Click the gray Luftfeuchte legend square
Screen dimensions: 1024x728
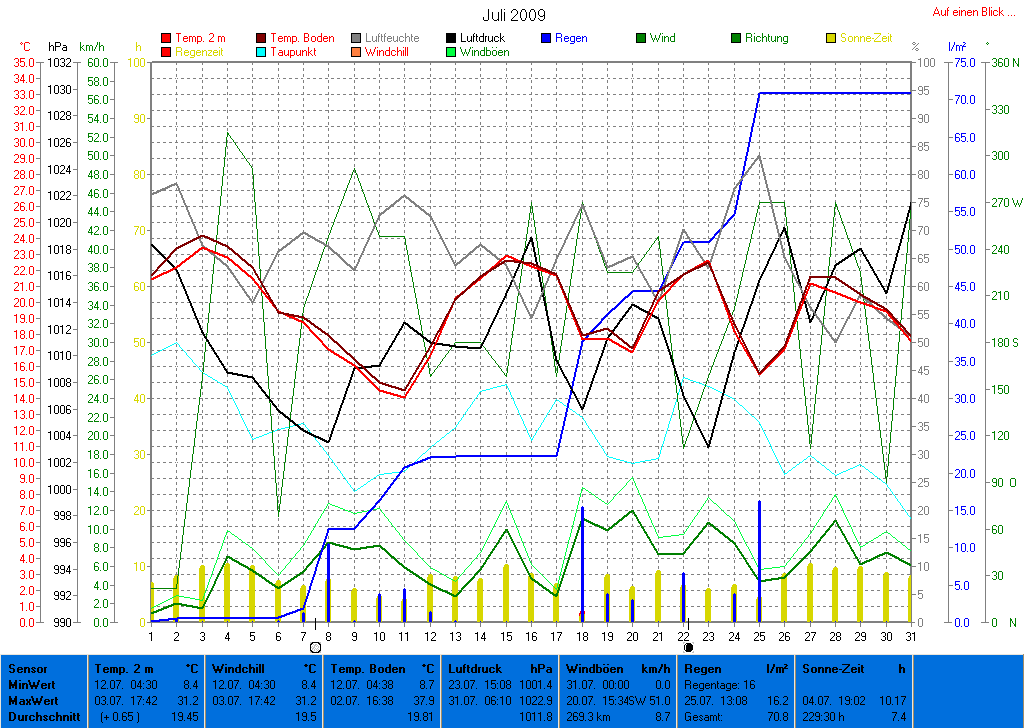coord(357,38)
